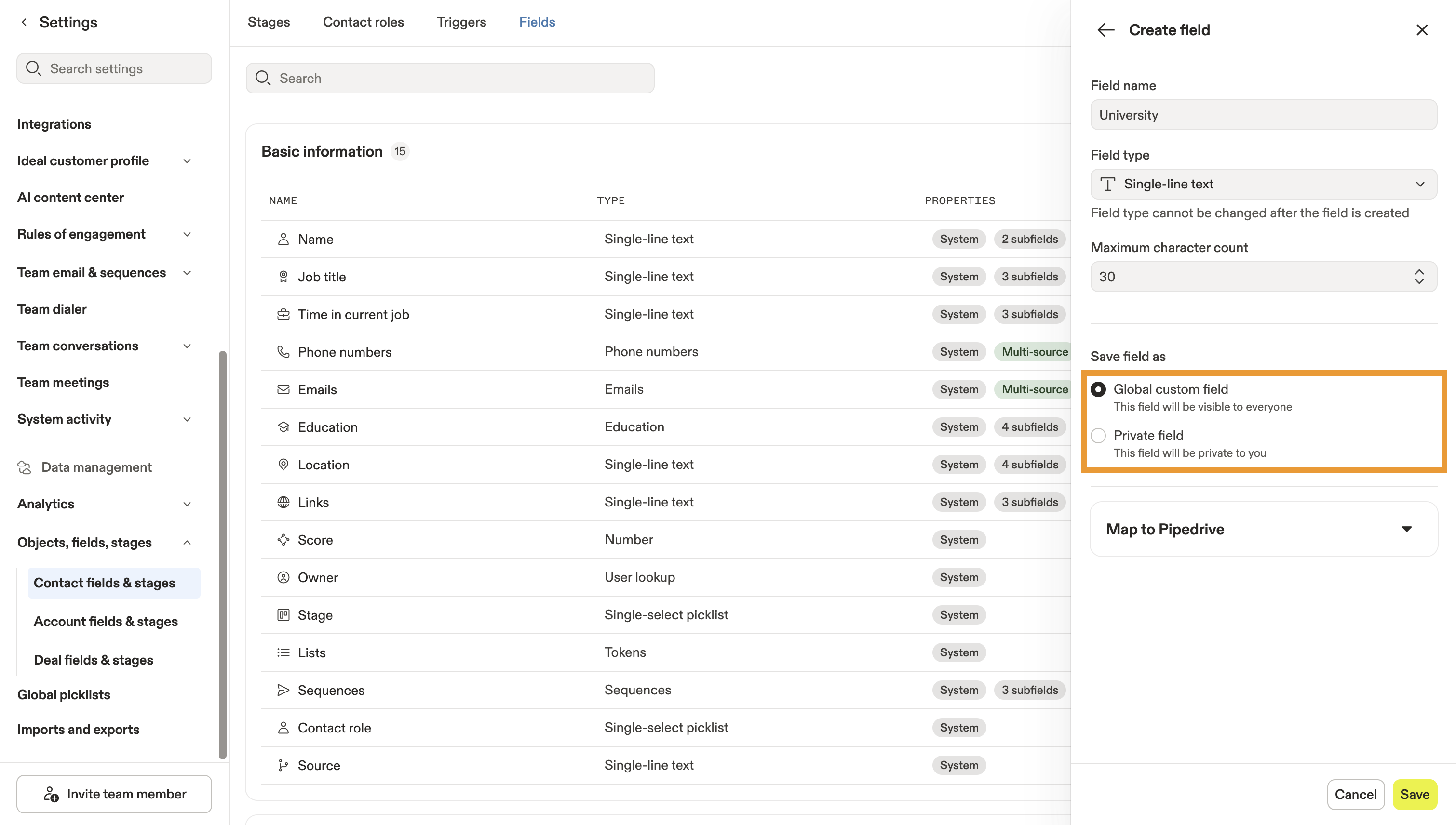Image resolution: width=1456 pixels, height=825 pixels.
Task: Open Team dialer settings
Action: click(x=52, y=309)
